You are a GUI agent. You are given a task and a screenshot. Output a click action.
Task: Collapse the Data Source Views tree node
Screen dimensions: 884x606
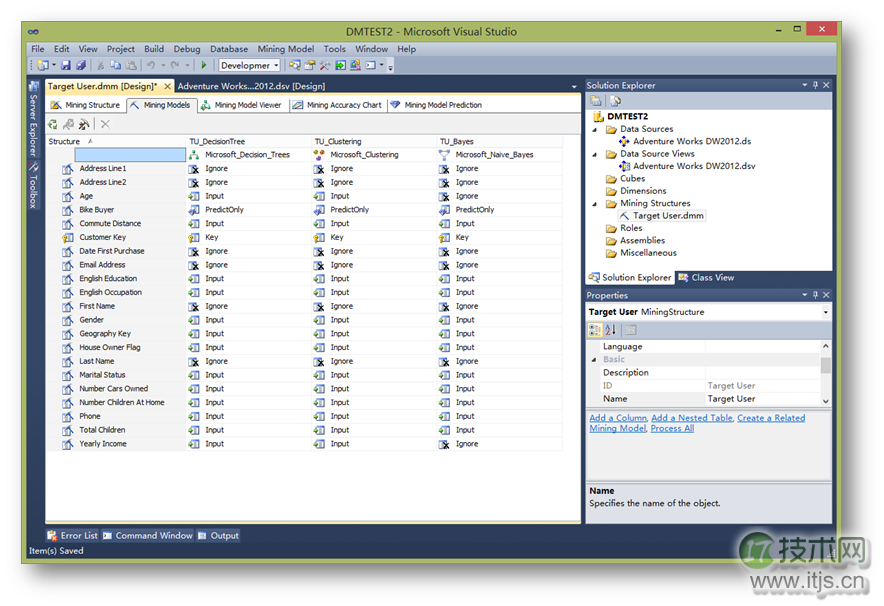(595, 154)
